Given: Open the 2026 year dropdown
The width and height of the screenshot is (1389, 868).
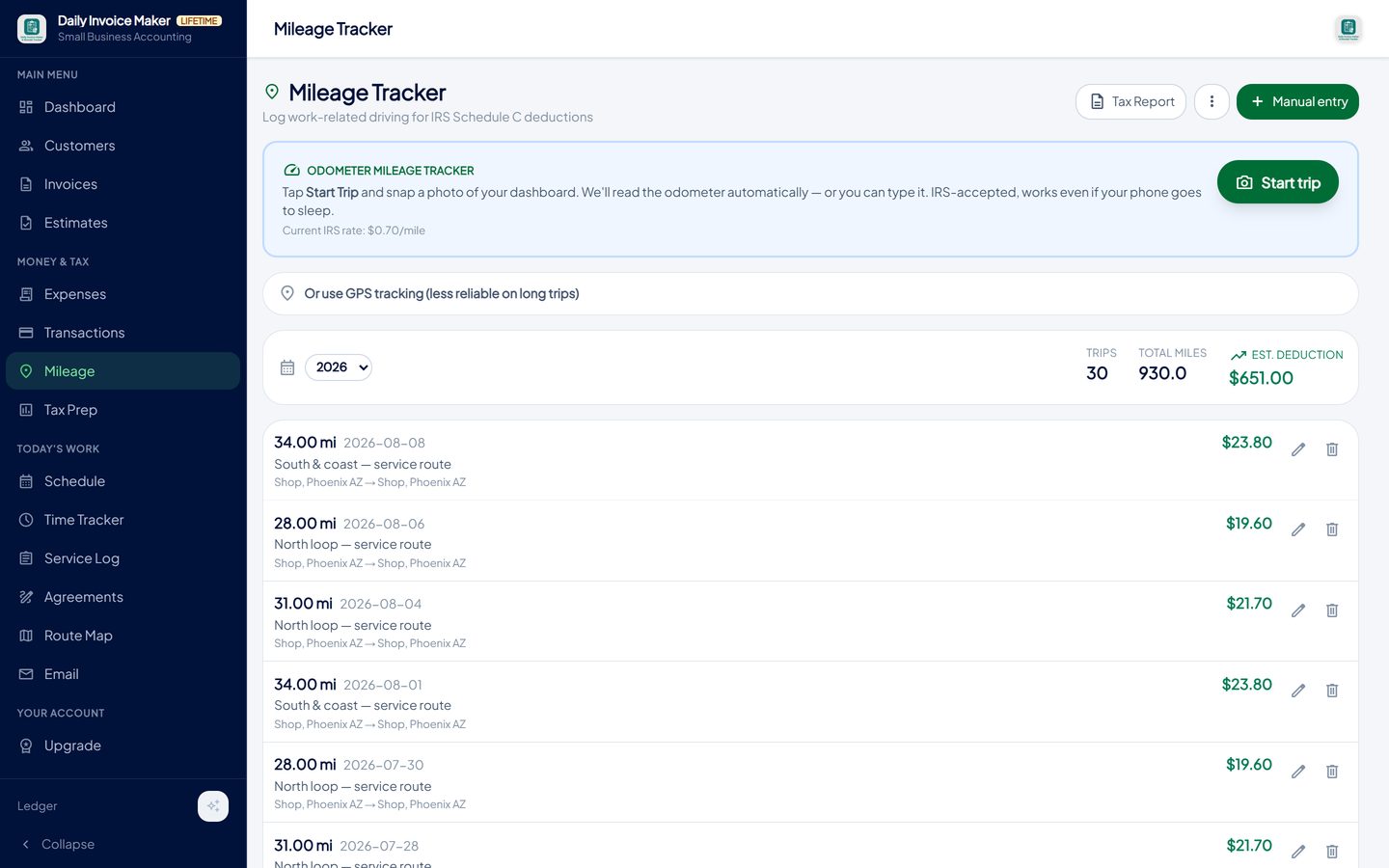Looking at the screenshot, I should click(339, 367).
